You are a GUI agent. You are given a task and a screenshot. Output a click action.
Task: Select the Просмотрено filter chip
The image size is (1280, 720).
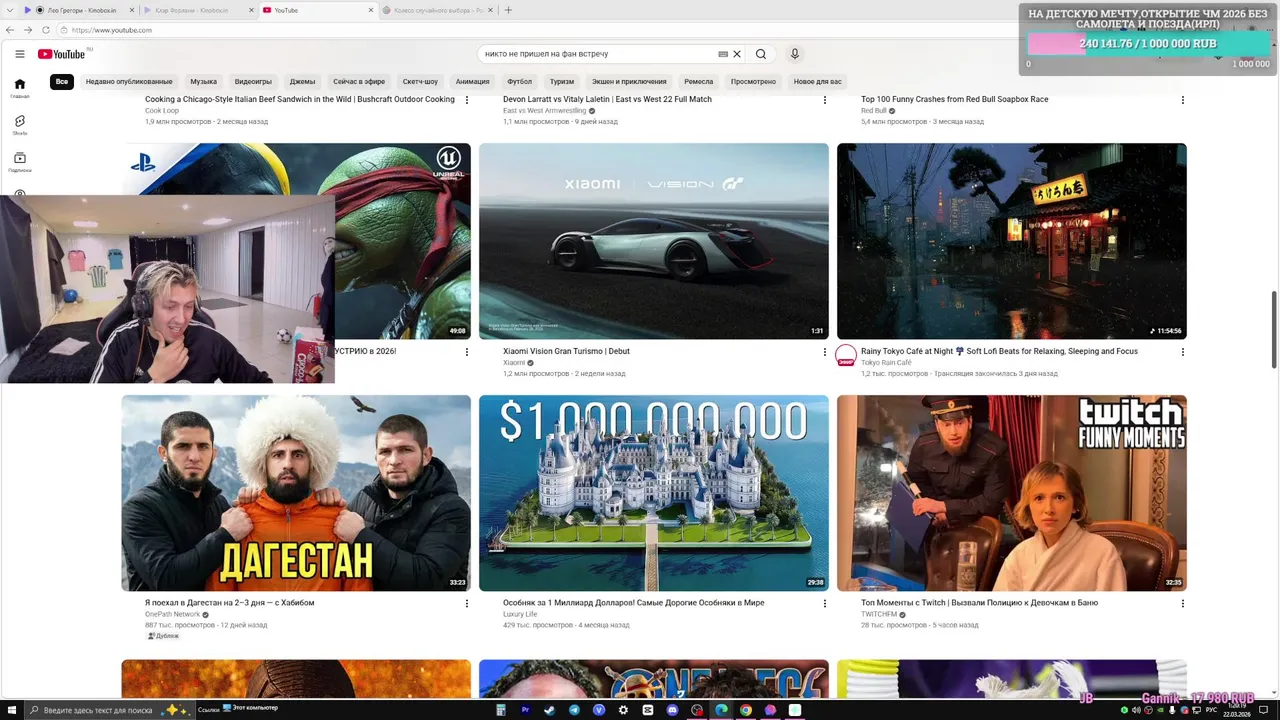(x=753, y=81)
